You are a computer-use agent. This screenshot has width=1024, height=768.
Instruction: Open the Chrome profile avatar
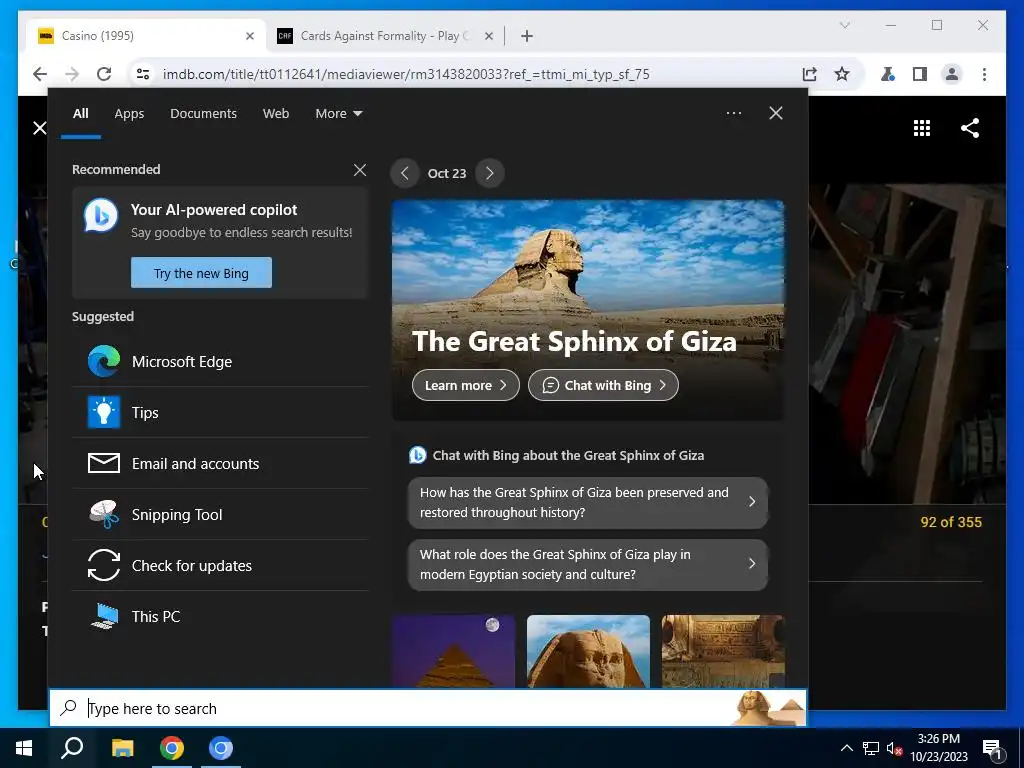coord(952,74)
